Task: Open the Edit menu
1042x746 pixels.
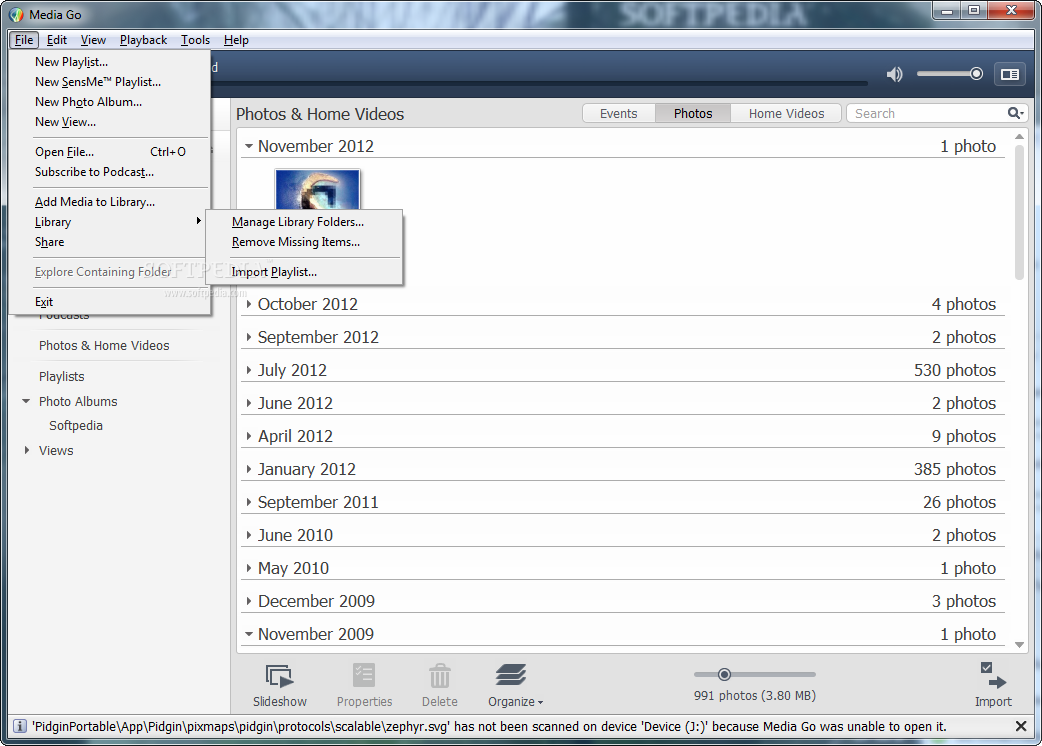Action: (x=56, y=40)
